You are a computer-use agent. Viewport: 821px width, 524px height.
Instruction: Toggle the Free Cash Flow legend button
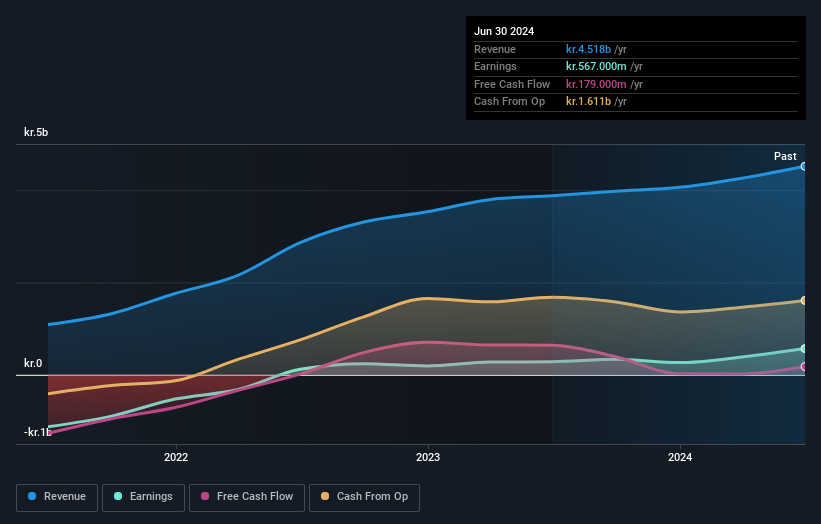[247, 497]
